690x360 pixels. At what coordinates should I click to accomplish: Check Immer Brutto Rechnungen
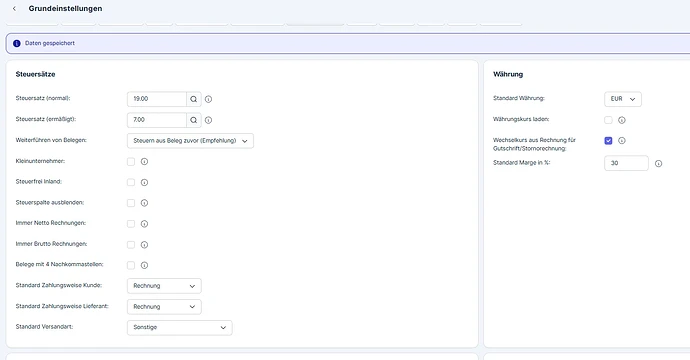point(131,245)
